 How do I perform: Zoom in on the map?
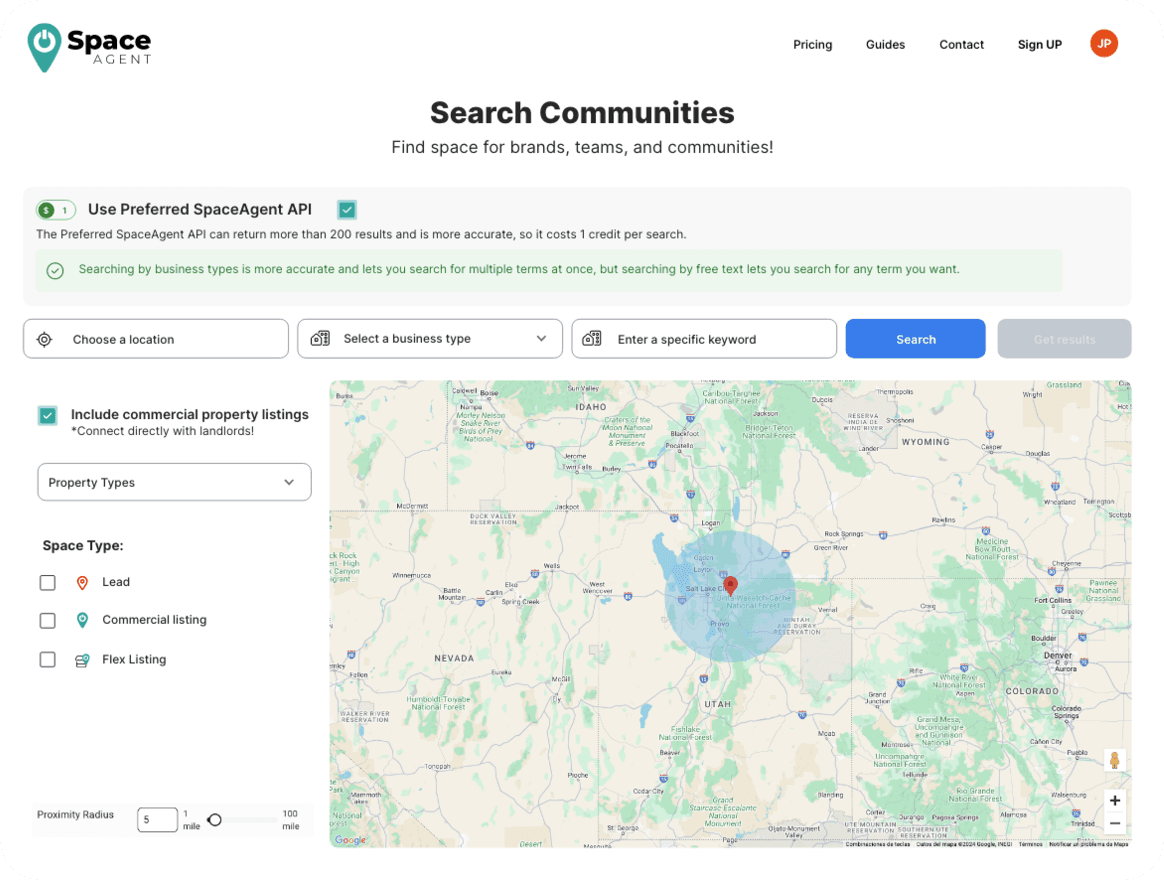[x=1114, y=800]
